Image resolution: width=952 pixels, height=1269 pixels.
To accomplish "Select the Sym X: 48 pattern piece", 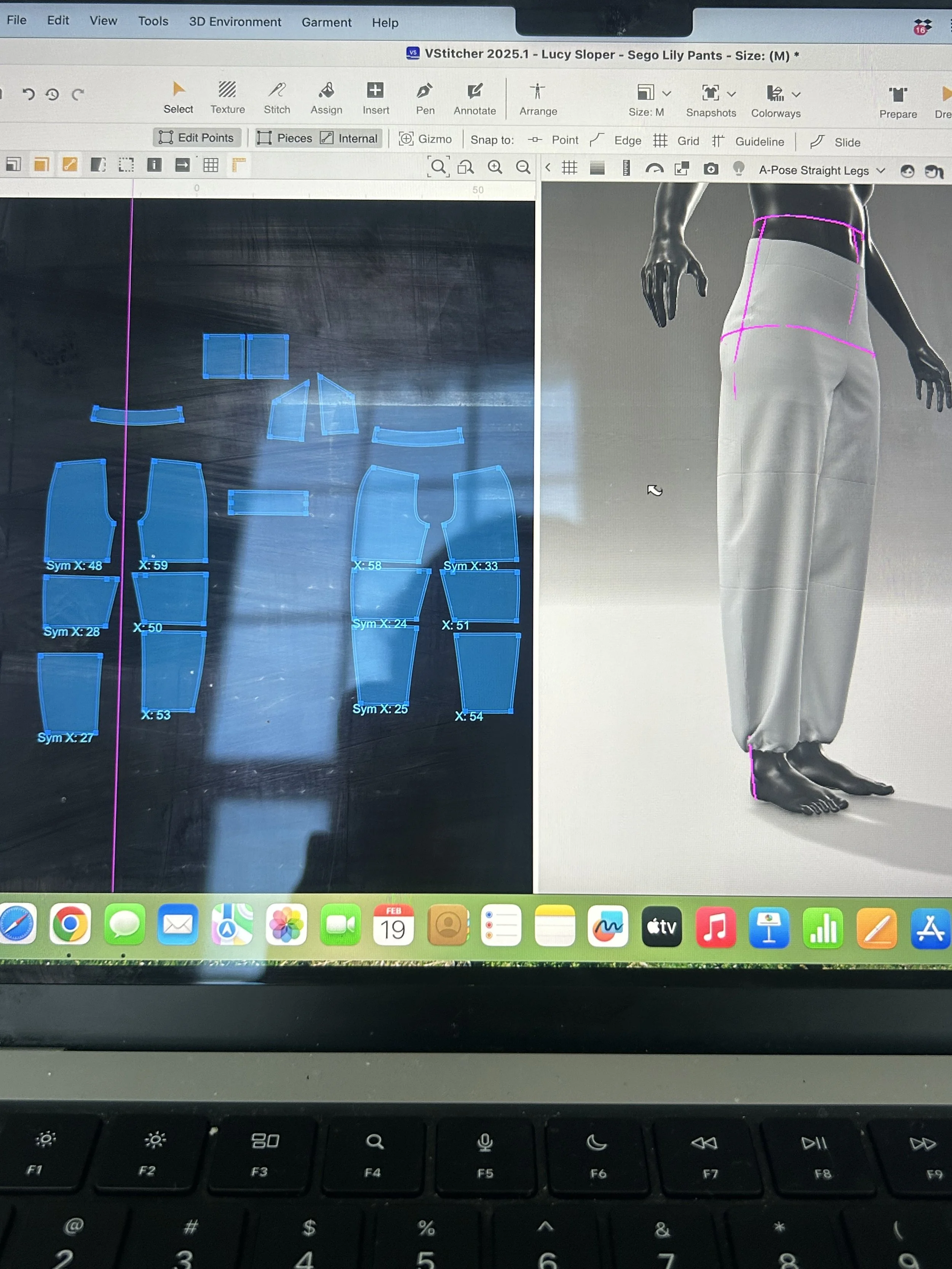I will (77, 511).
